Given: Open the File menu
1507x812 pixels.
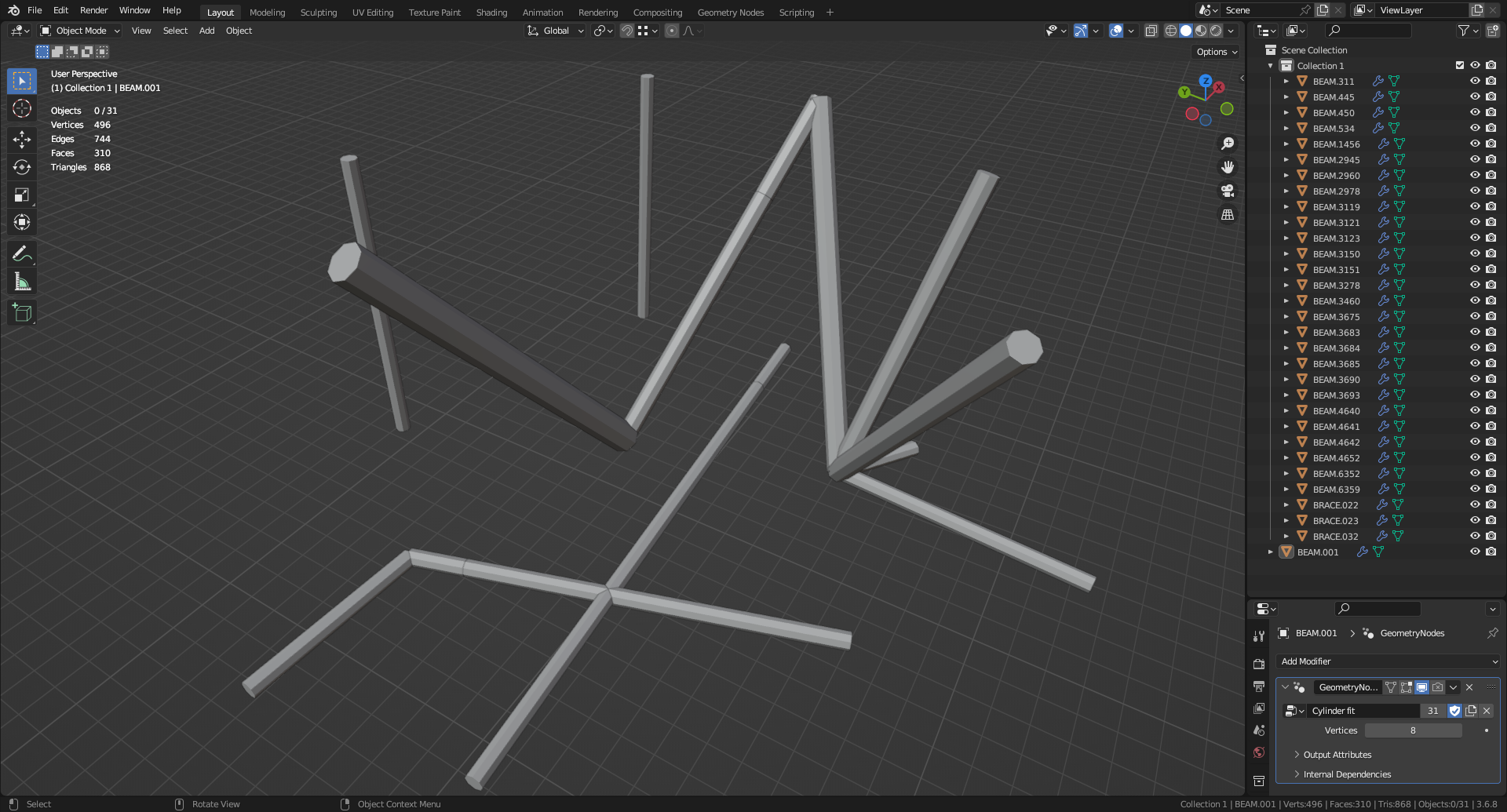Looking at the screenshot, I should click(35, 10).
